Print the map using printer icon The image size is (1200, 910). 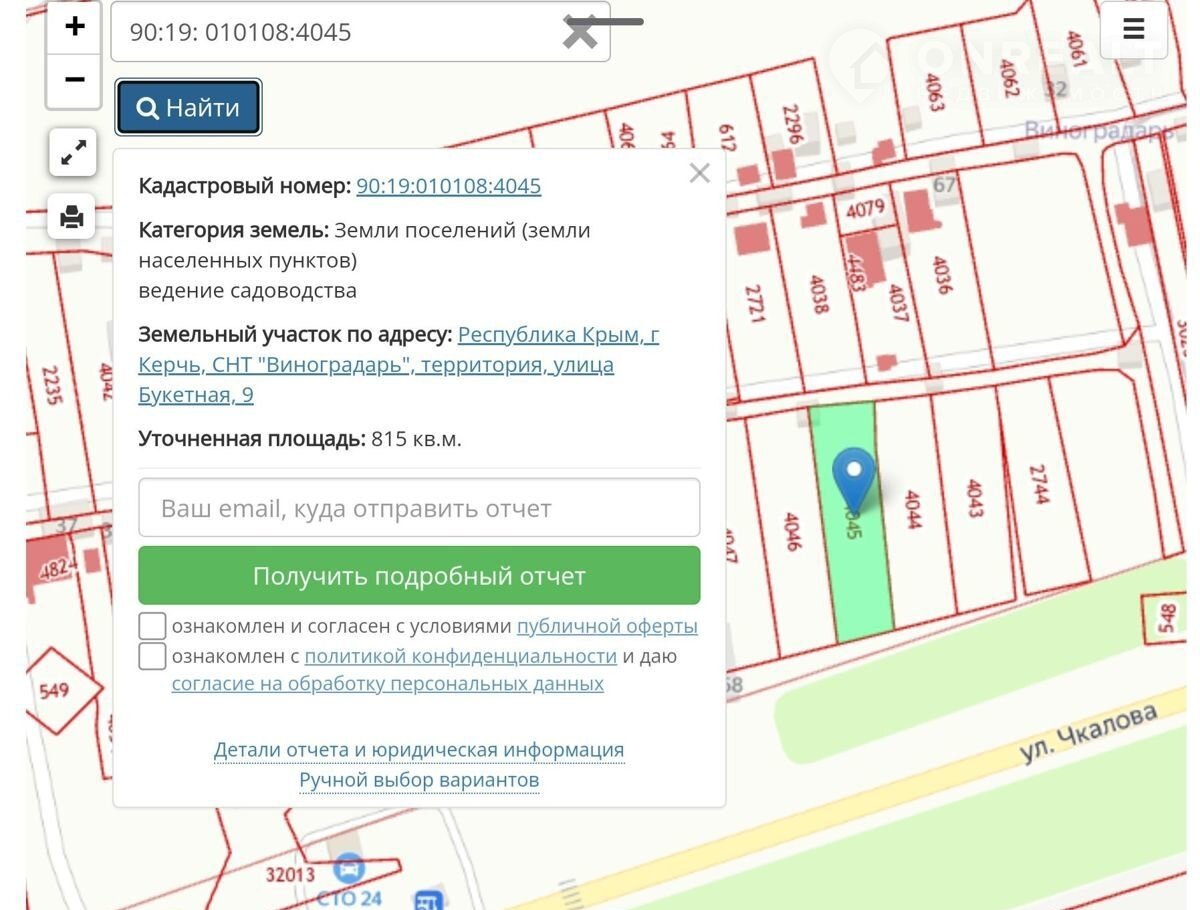[72, 216]
